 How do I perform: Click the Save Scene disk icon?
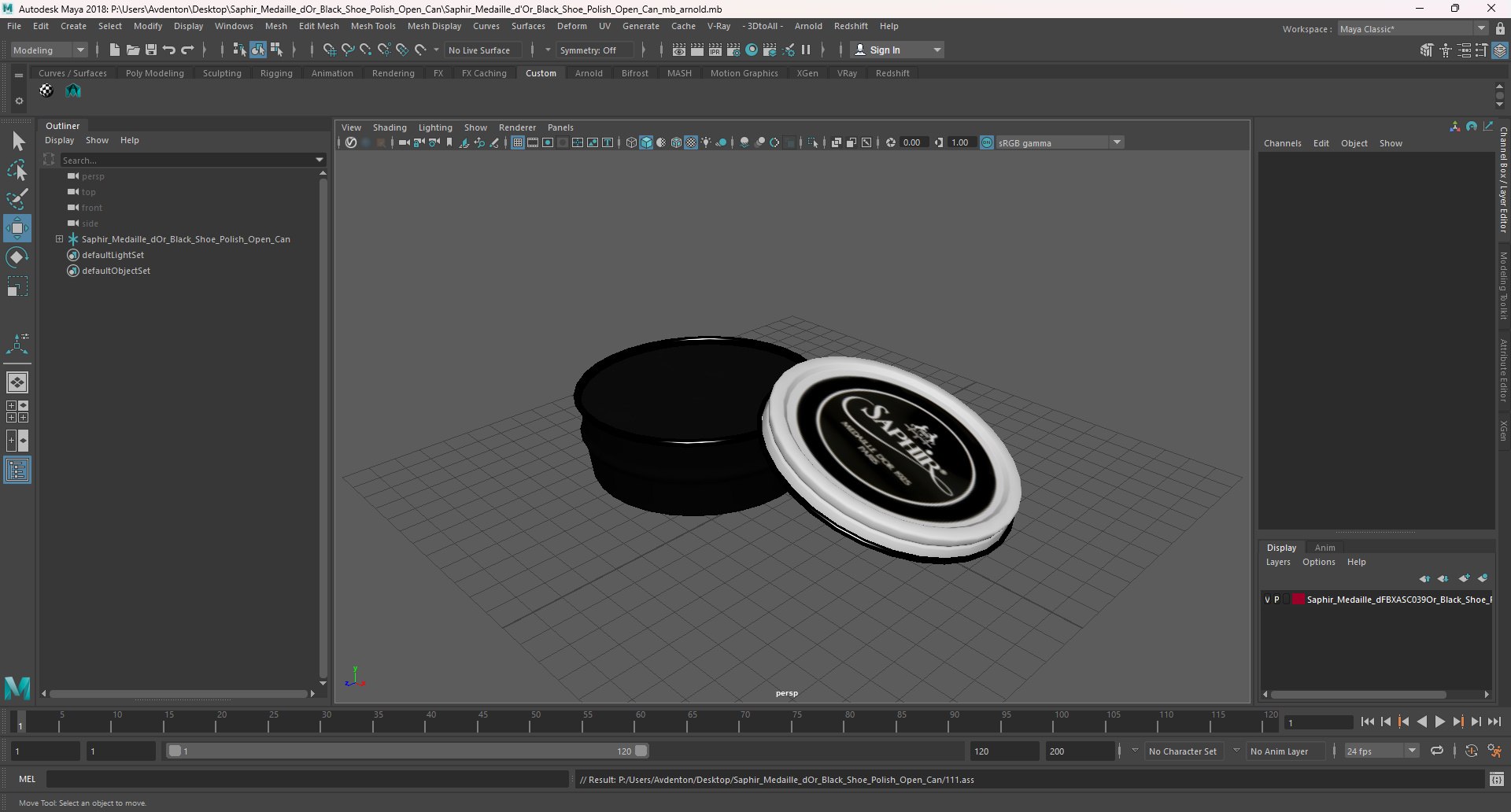tap(151, 50)
